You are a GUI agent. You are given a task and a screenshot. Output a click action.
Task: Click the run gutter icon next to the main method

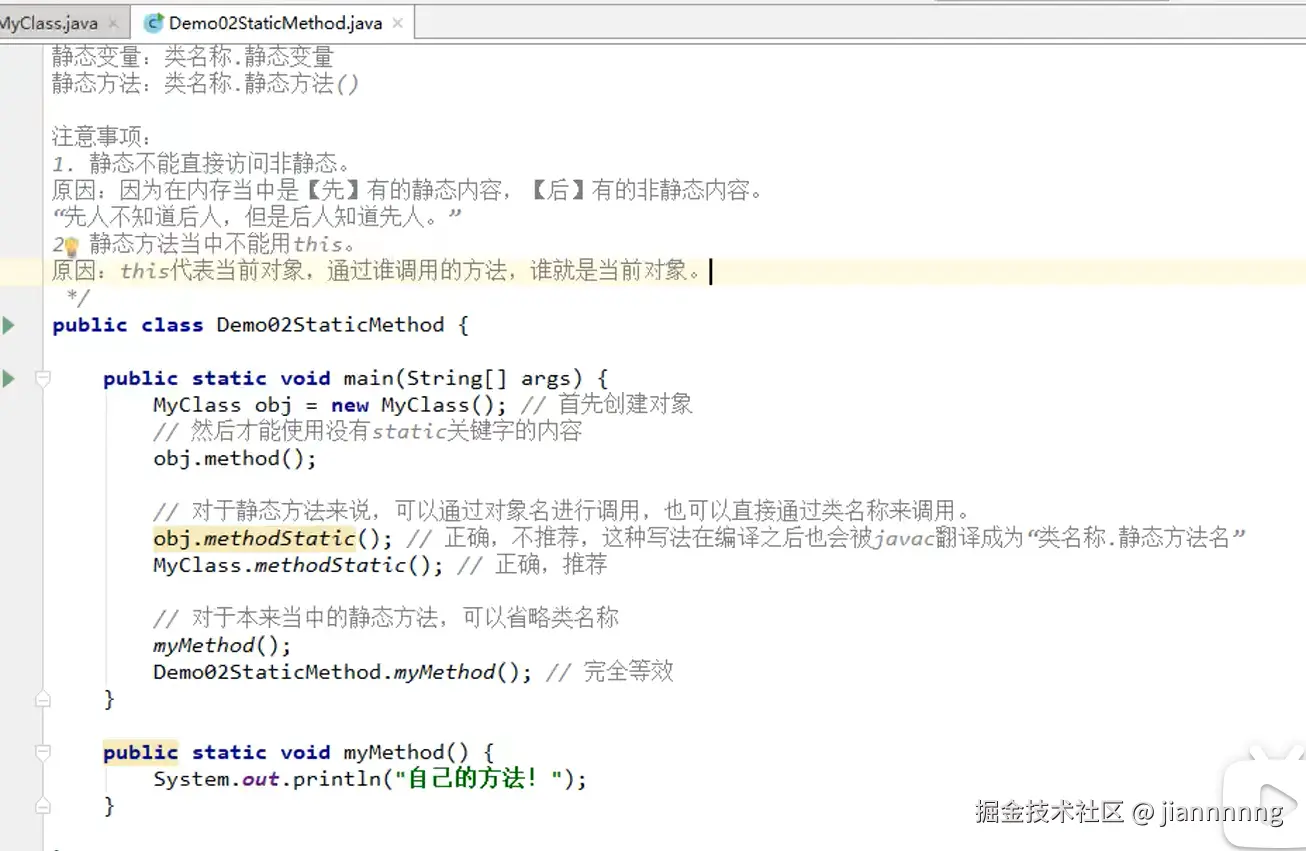tap(8, 378)
